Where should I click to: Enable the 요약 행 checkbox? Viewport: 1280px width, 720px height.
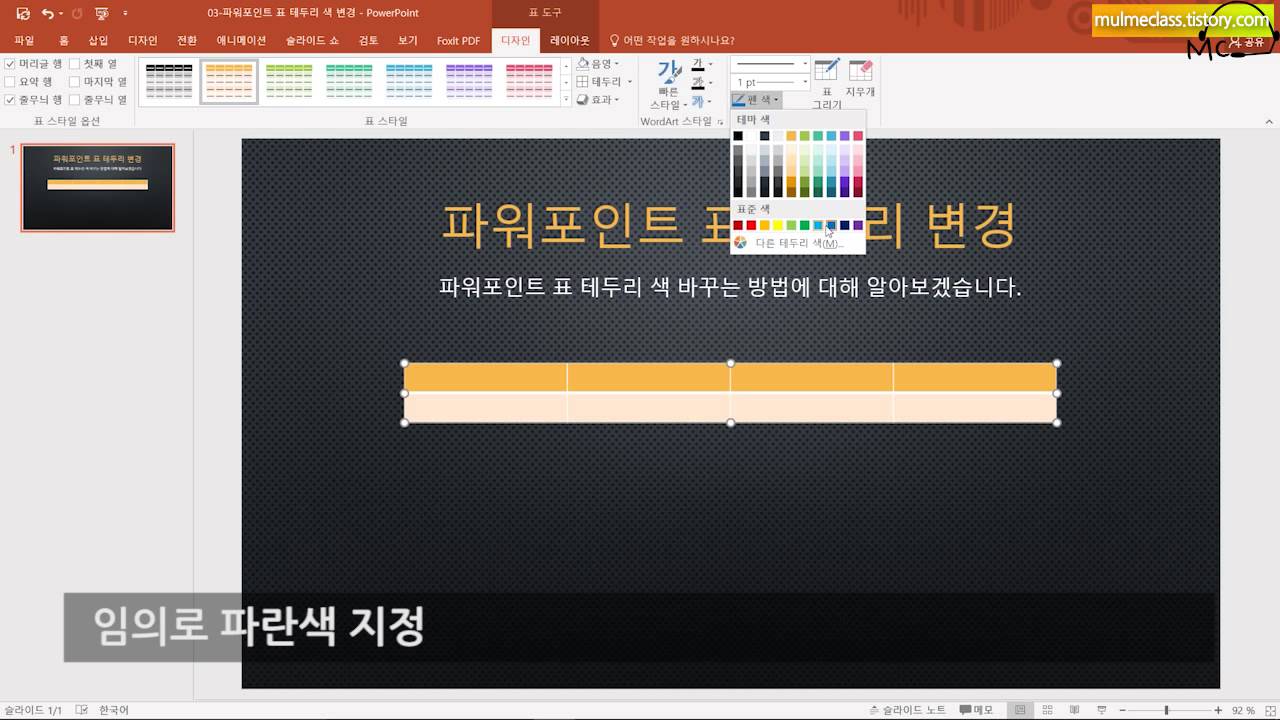10,82
